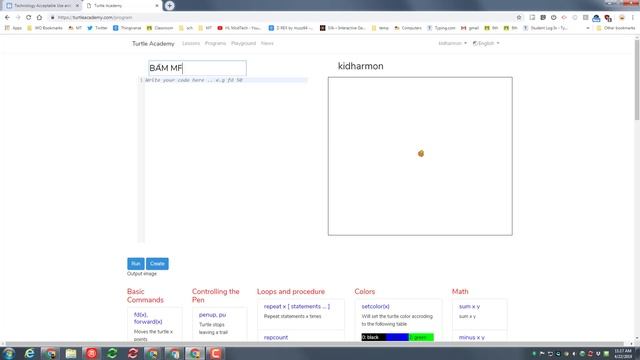Open the Playground menu item

point(243,43)
